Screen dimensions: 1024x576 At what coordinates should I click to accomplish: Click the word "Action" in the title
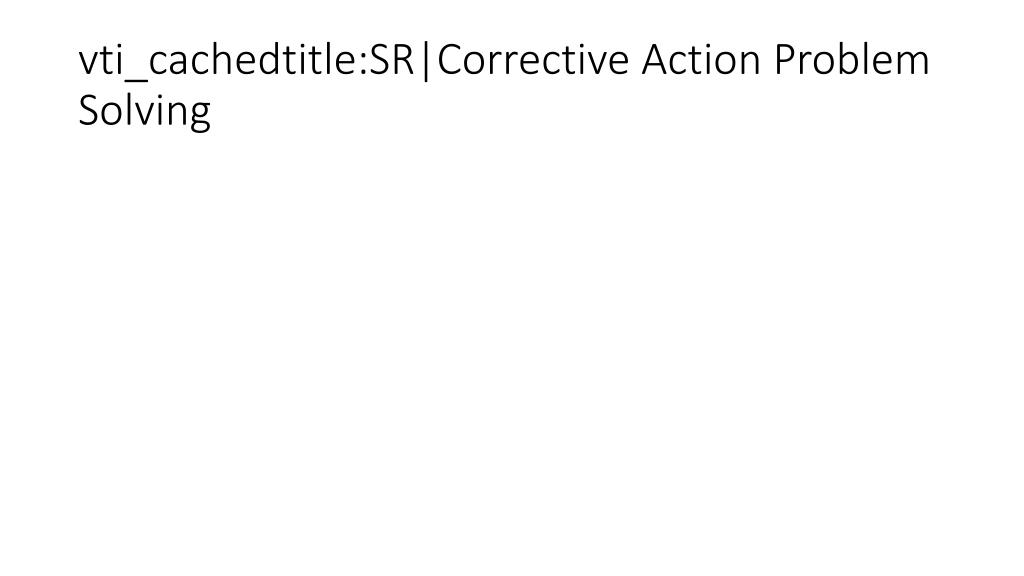[x=701, y=60]
